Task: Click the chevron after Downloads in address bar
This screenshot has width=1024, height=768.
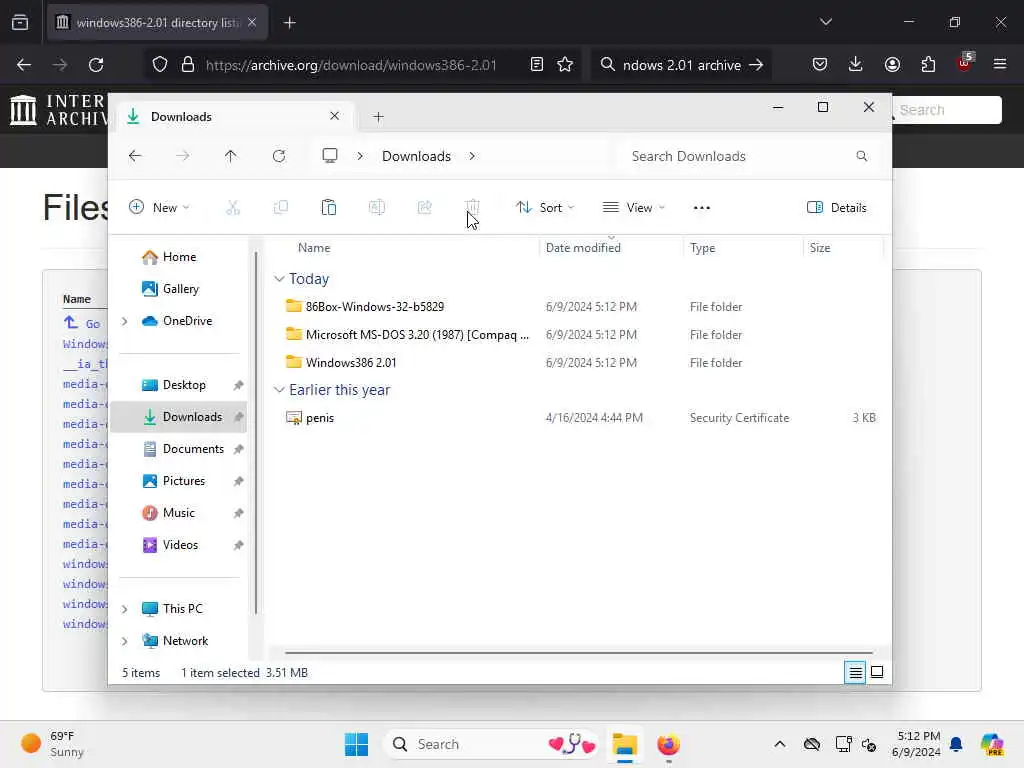Action: [x=472, y=156]
